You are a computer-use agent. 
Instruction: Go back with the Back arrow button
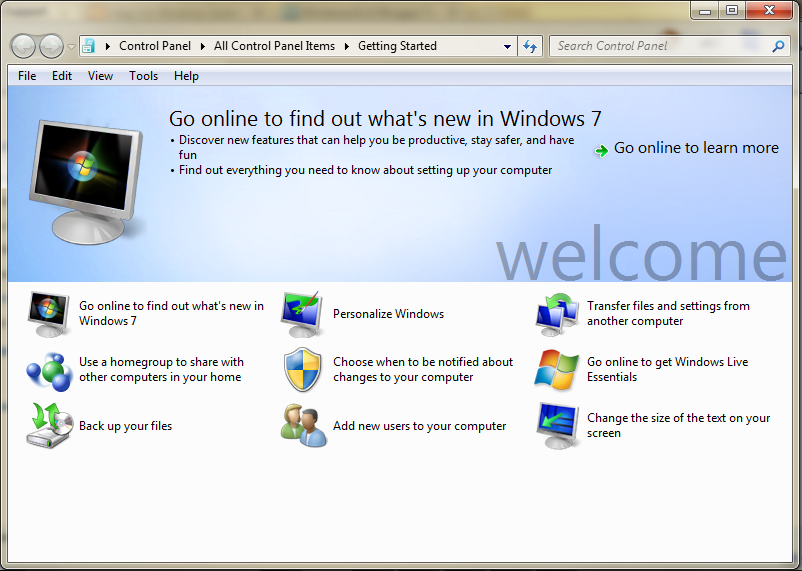point(23,47)
